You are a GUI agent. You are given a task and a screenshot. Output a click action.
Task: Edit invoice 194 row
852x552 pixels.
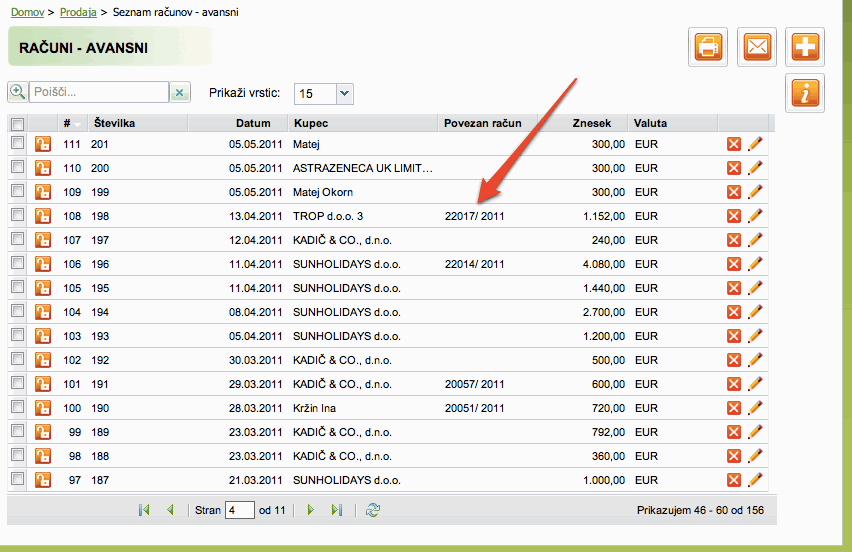click(x=755, y=312)
